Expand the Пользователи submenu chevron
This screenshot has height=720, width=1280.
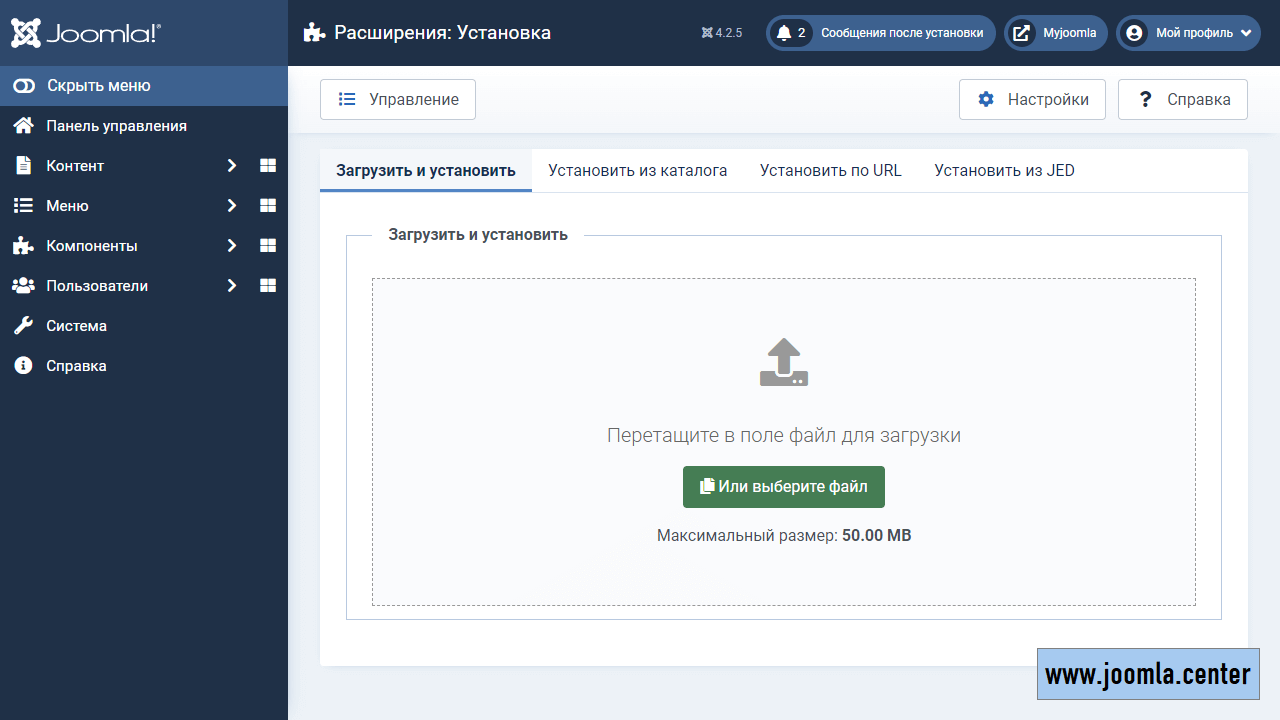[231, 286]
